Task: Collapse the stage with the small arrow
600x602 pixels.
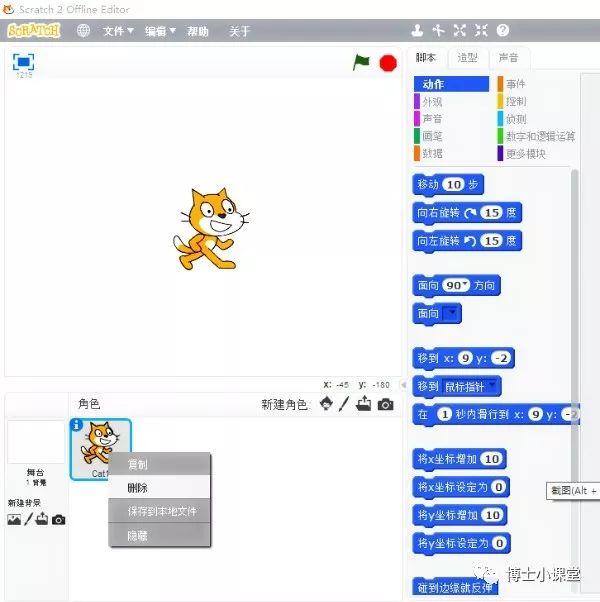Action: [403, 384]
